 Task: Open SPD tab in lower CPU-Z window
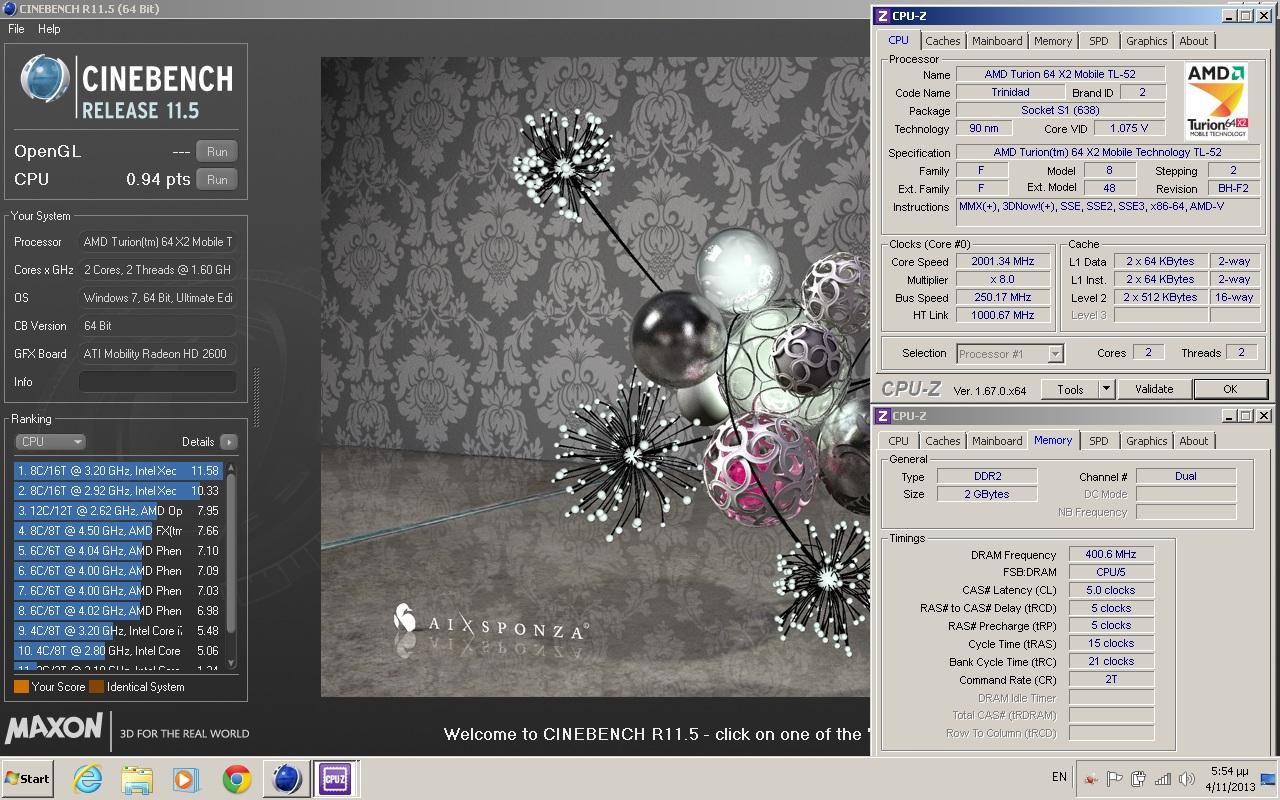(1099, 441)
